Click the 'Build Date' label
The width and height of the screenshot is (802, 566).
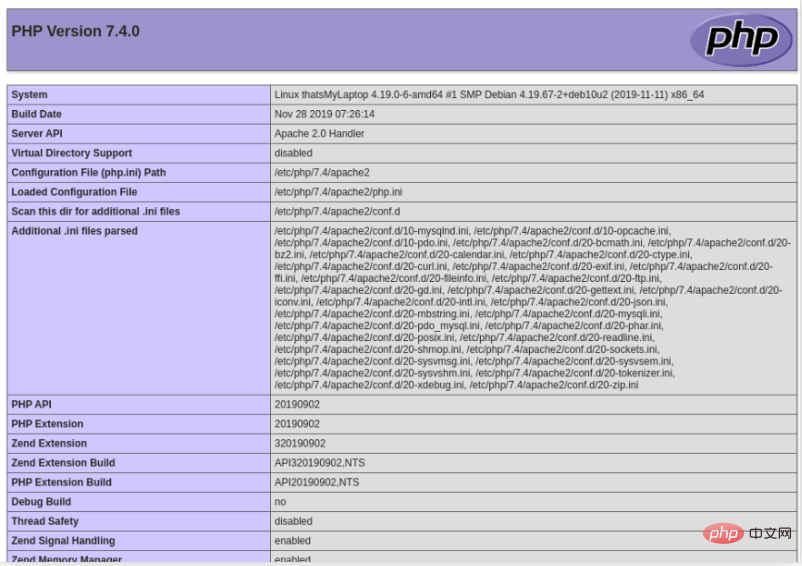click(36, 114)
